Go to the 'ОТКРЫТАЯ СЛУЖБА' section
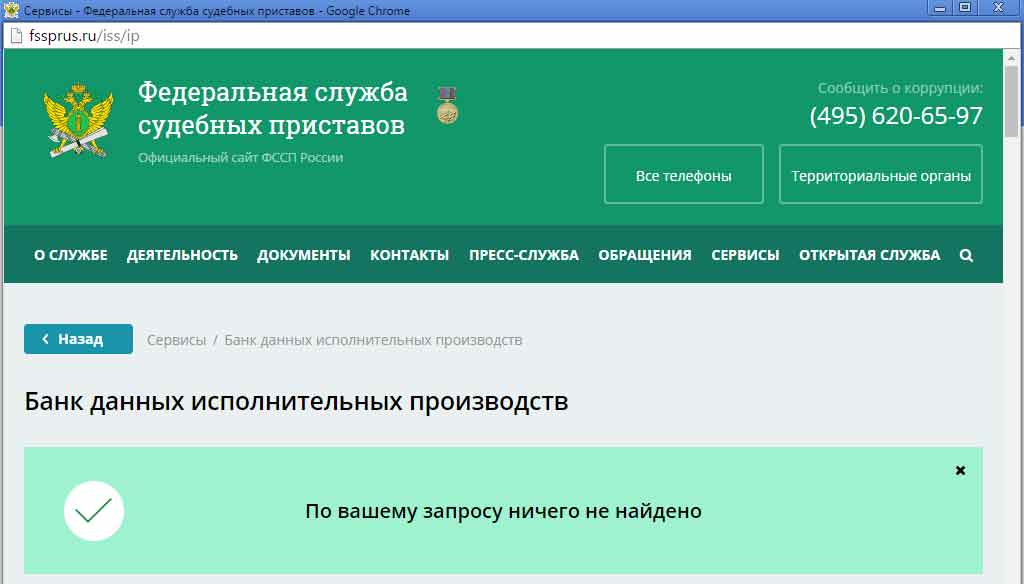This screenshot has height=584, width=1024. coord(869,255)
